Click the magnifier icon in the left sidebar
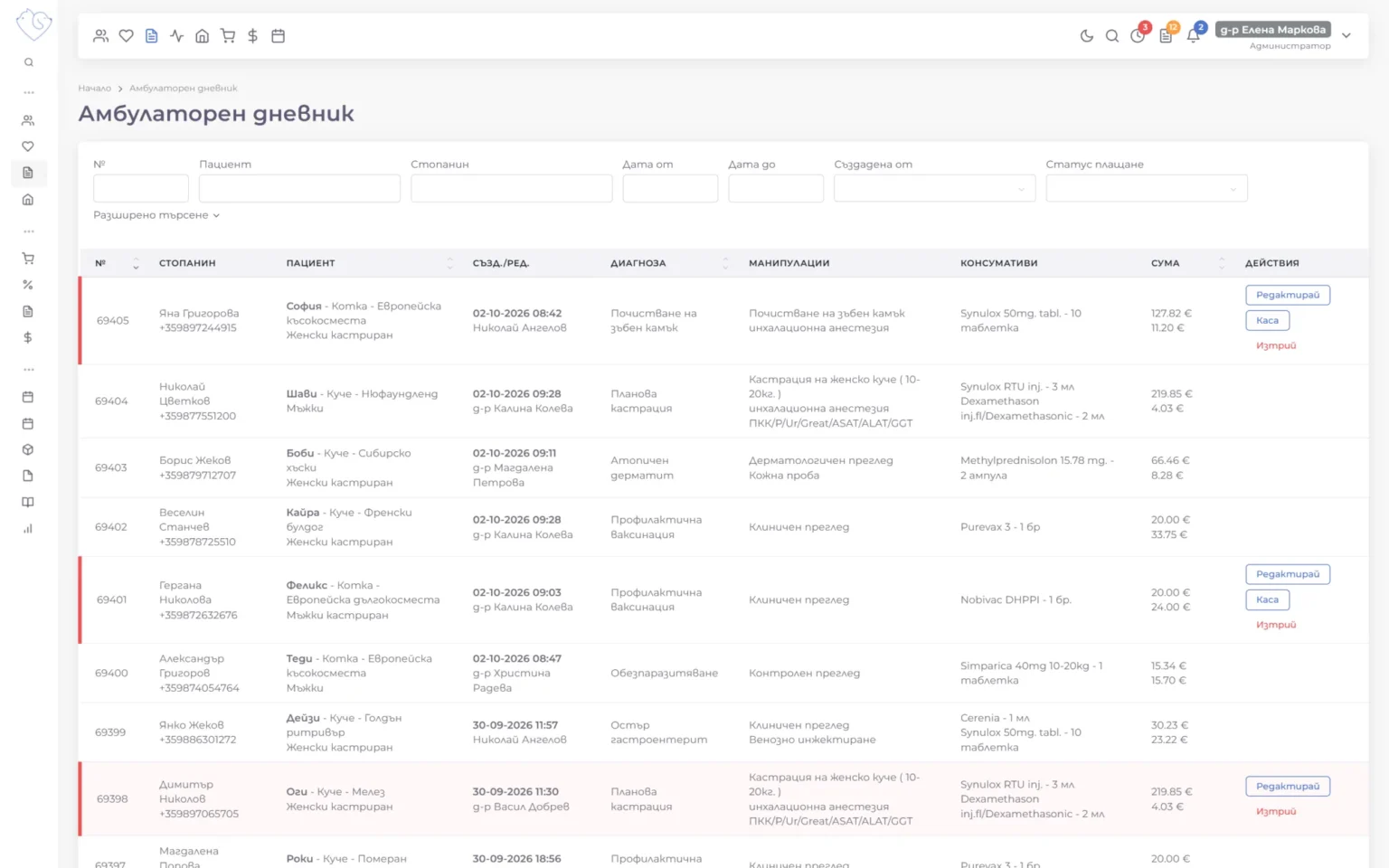 (29, 62)
